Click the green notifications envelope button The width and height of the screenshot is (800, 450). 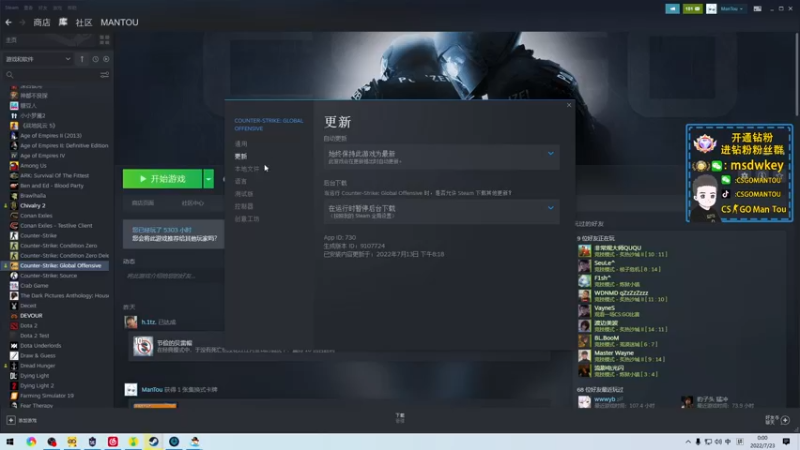[692, 9]
